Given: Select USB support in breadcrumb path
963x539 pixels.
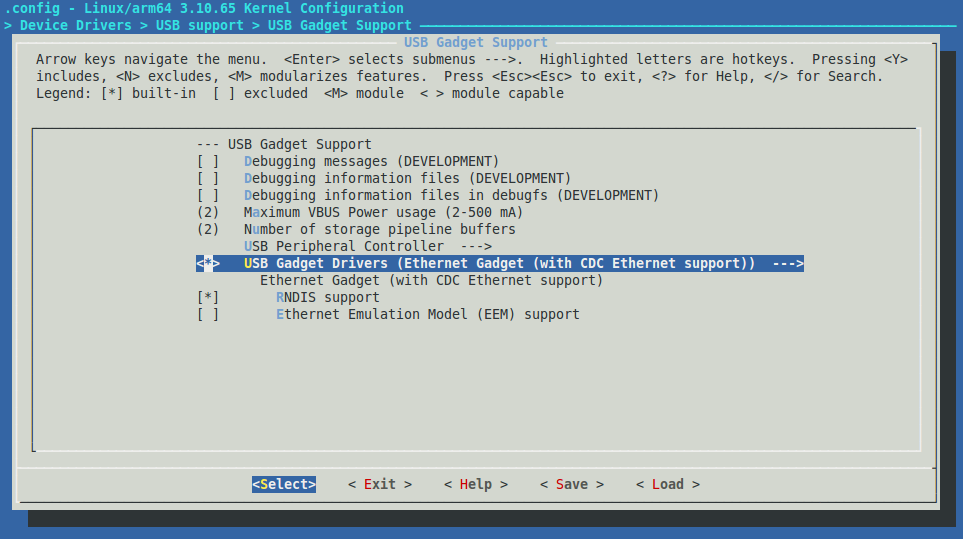Looking at the screenshot, I should [200, 26].
